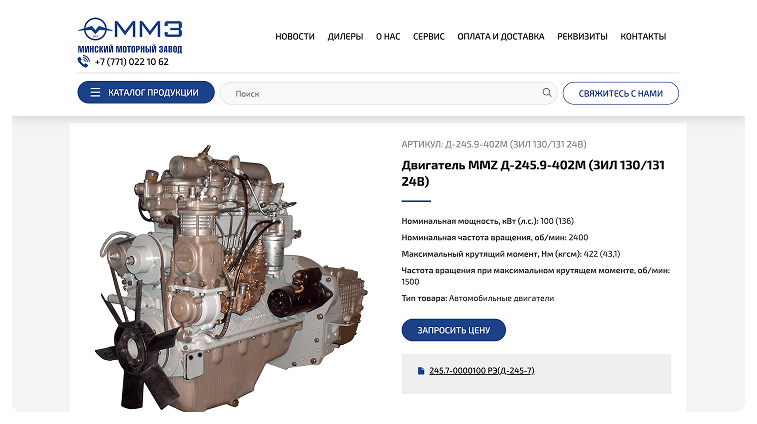Click the Частота вращения при максимальном моменте line

tap(535, 276)
